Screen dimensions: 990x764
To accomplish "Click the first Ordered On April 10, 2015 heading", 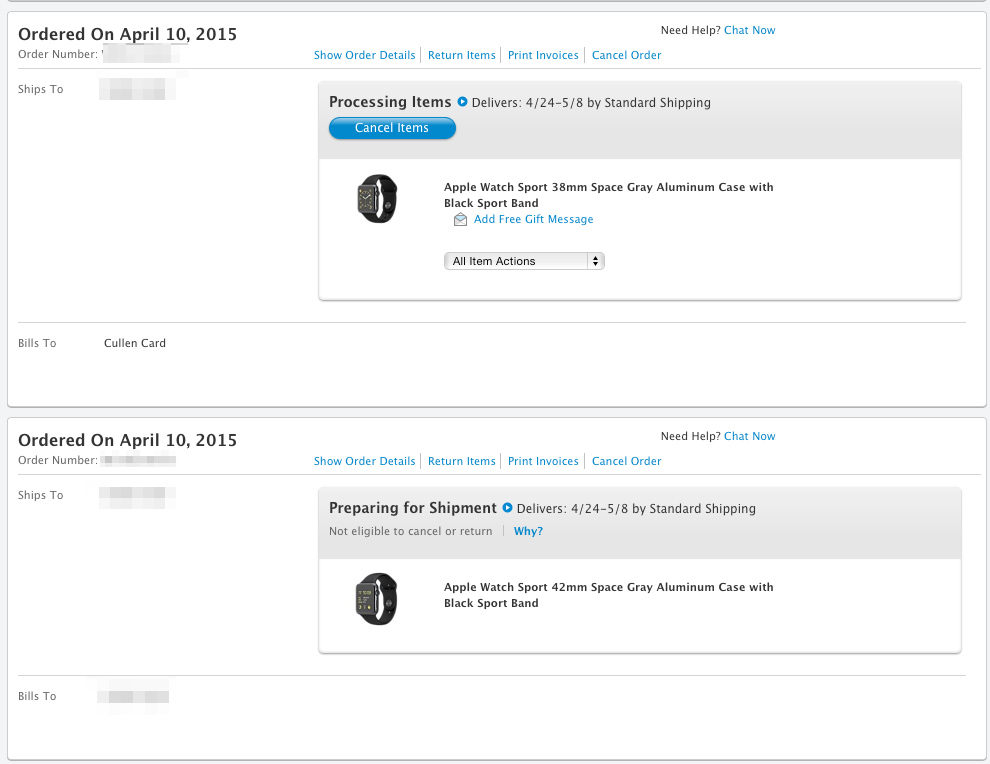I will [x=128, y=34].
